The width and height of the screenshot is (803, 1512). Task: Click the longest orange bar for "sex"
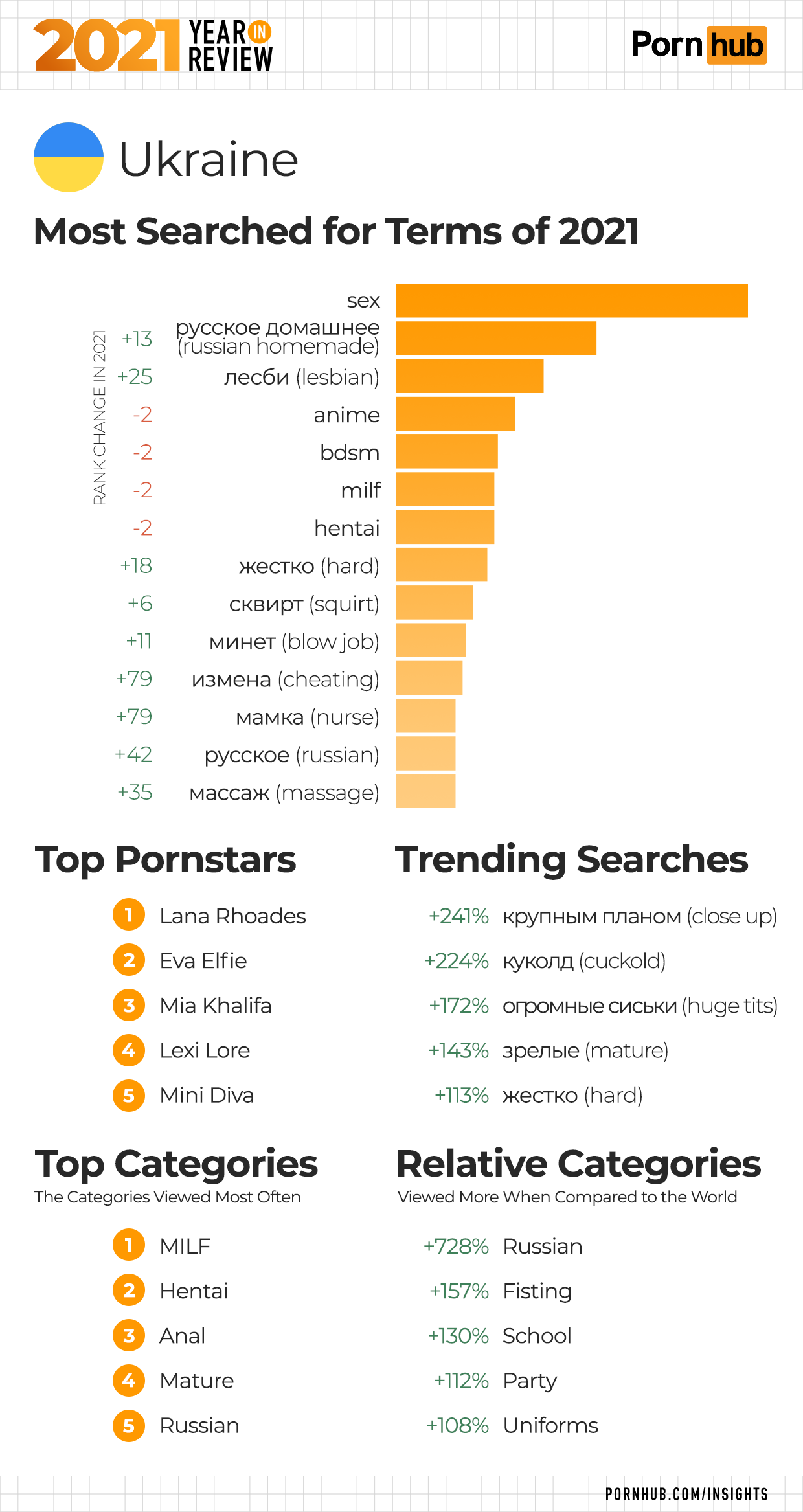coord(571,300)
